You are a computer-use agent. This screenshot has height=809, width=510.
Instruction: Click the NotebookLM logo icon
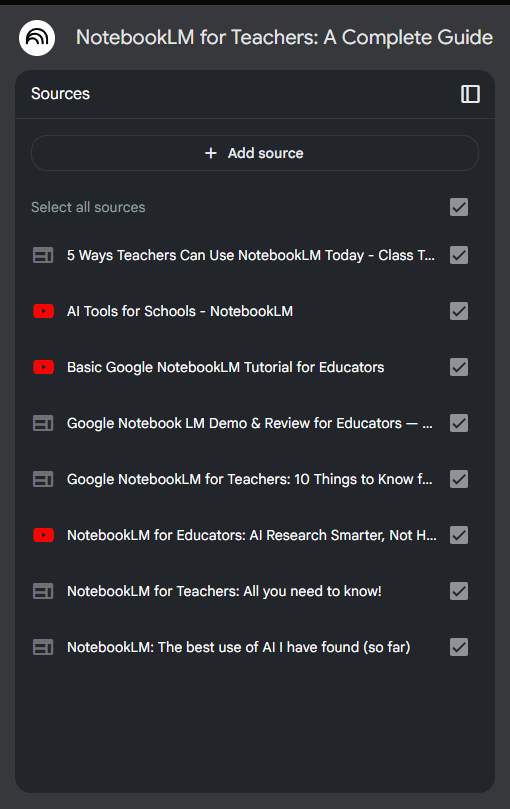point(37,38)
